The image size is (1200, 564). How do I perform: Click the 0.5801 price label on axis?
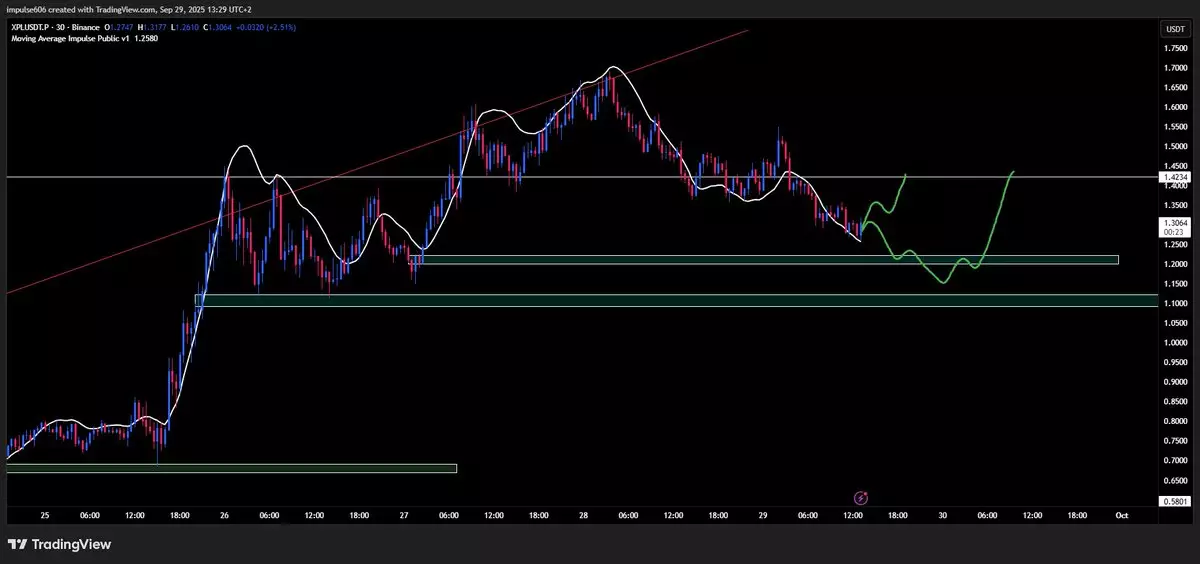click(x=1174, y=501)
